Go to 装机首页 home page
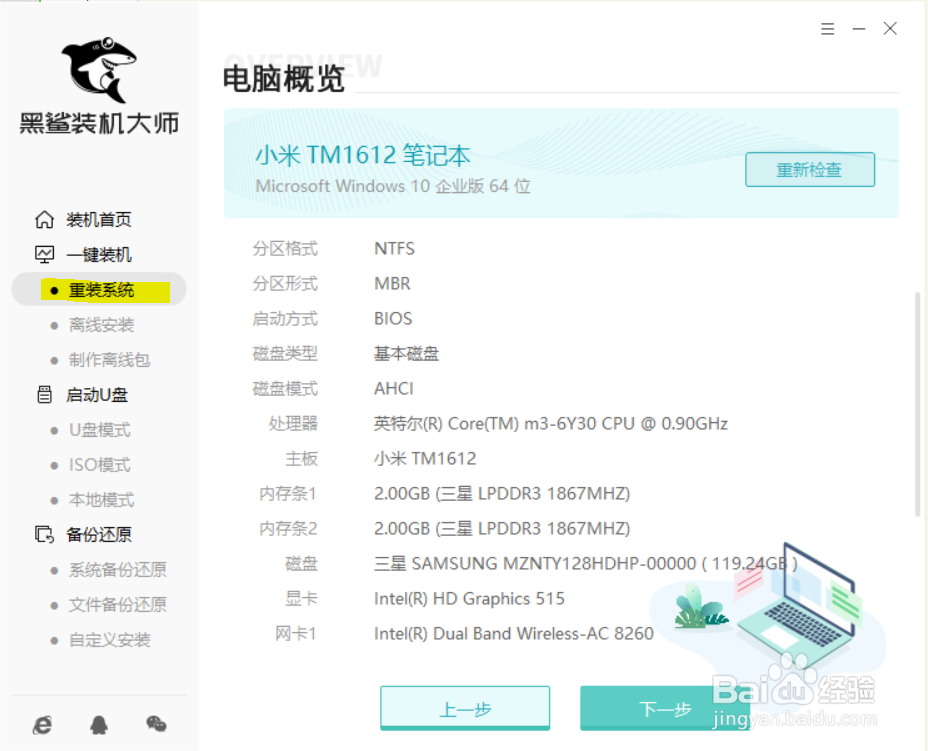Screen dimensions: 928x751 [98, 220]
